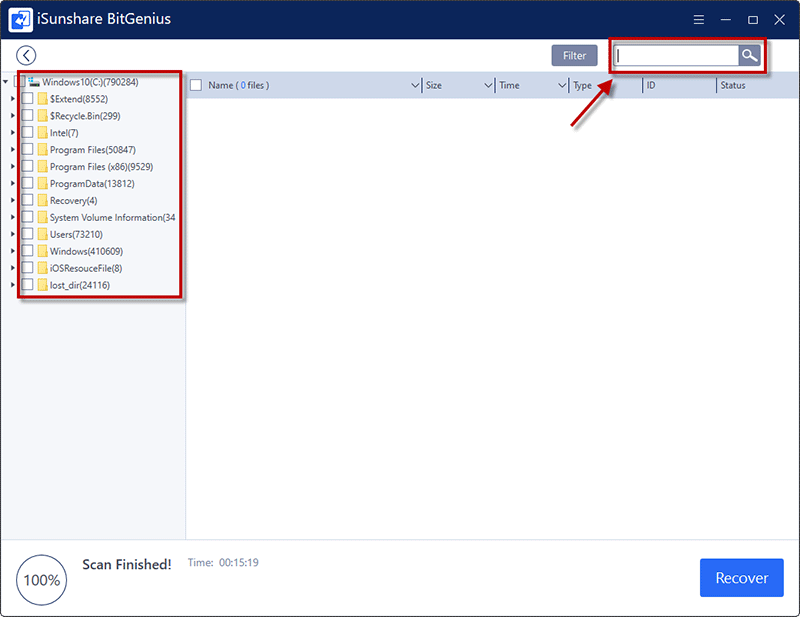This screenshot has width=800, height=617.
Task: Collapse the Windows10(C:) tree node
Action: coord(6,82)
